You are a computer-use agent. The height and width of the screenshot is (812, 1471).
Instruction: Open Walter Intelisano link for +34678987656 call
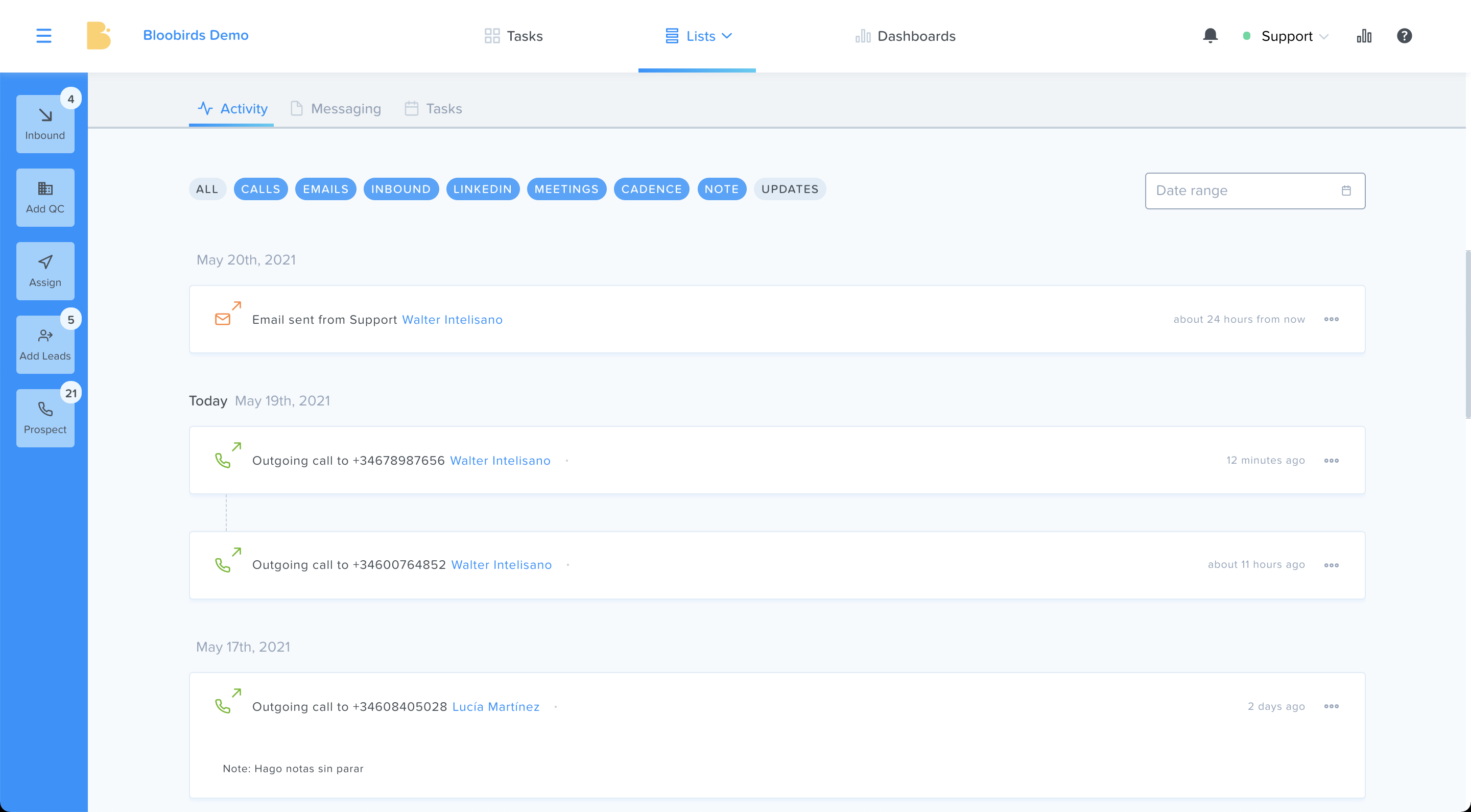pos(500,461)
